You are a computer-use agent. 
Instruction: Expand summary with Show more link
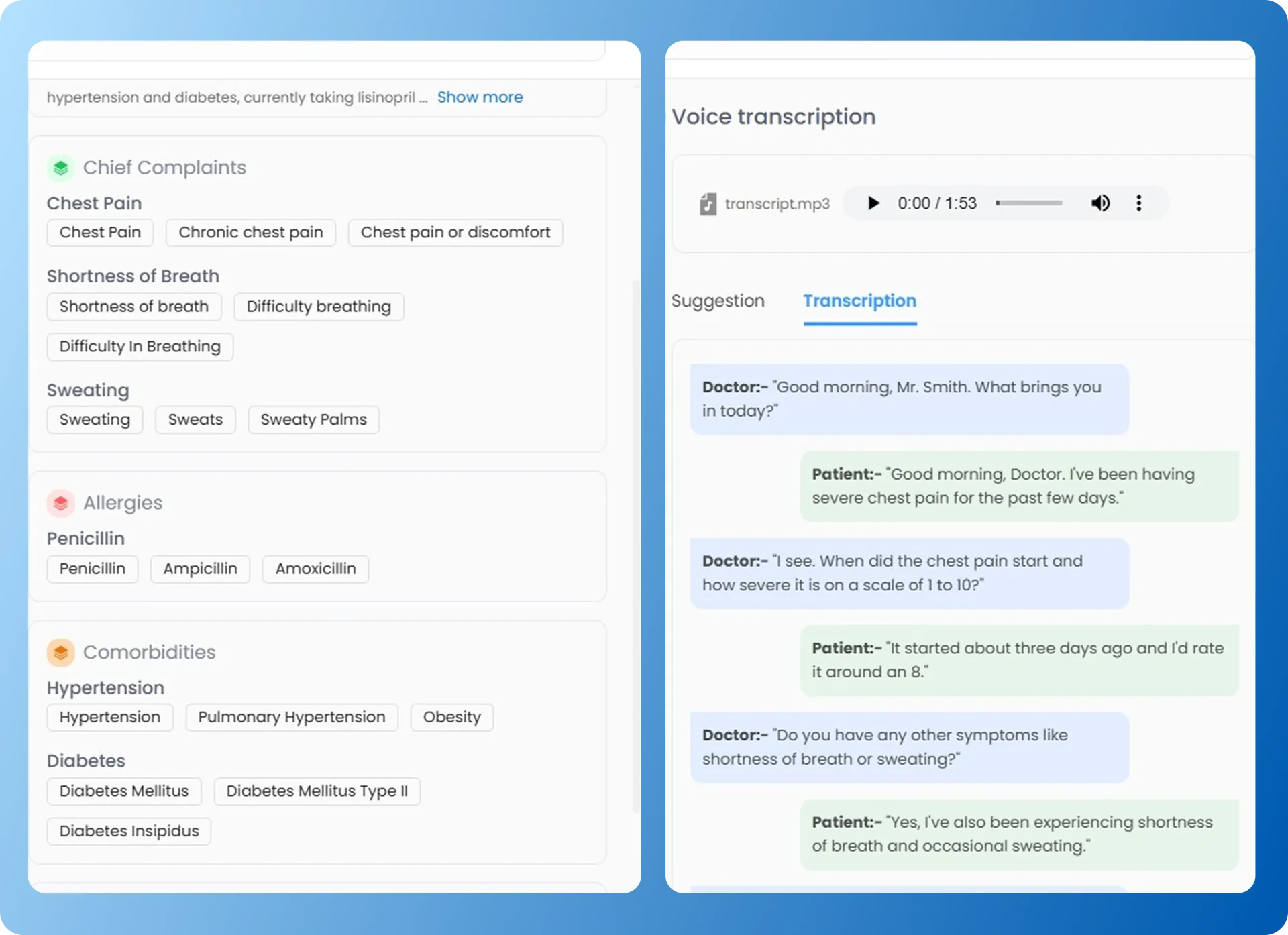[x=480, y=97]
